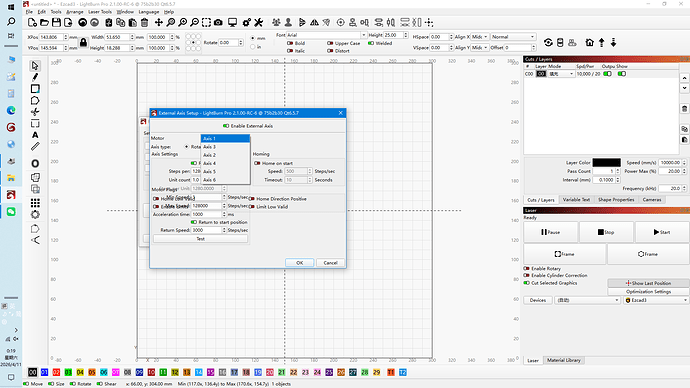The image size is (690, 388).
Task: Open the Align X Middle dropdown
Action: click(x=480, y=37)
